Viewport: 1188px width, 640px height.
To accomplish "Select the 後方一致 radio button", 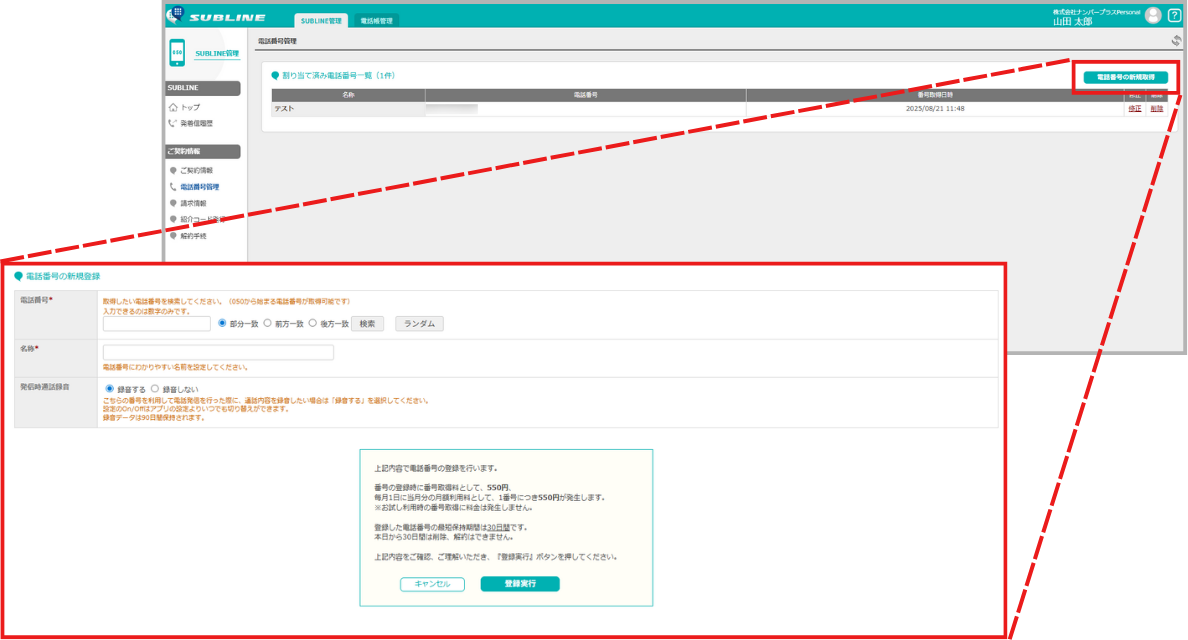I will 313,323.
